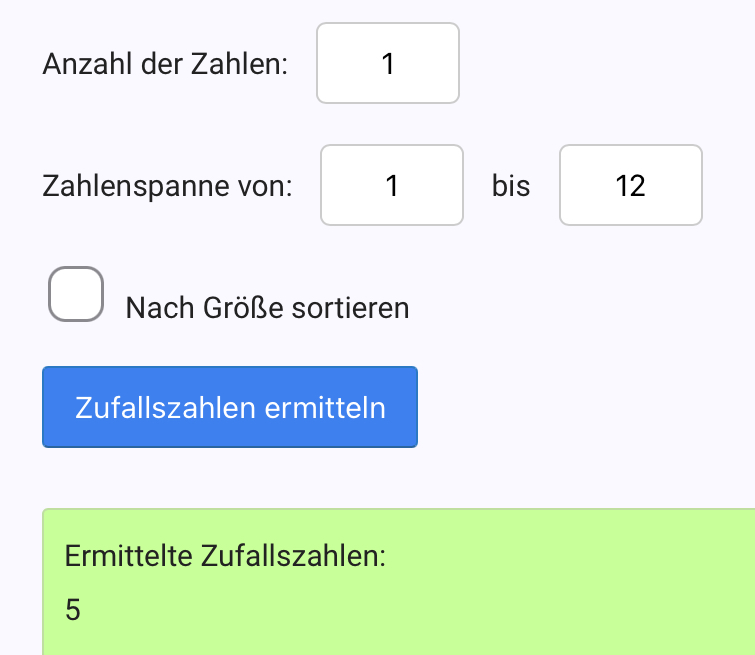The image size is (755, 655).
Task: Click the 'Anzahl der Zahlen' input field
Action: 388,64
